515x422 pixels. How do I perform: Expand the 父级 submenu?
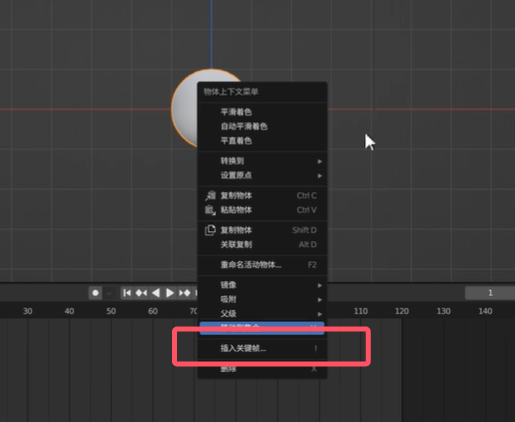coord(262,314)
